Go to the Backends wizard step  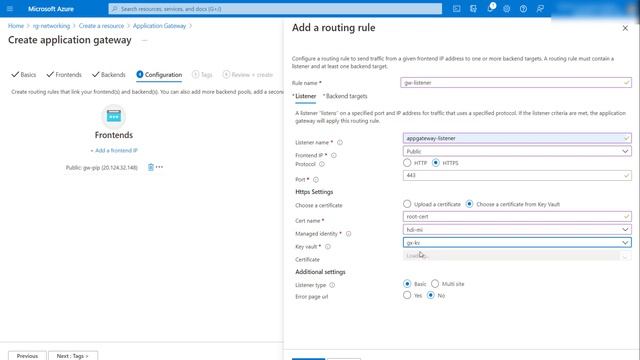point(109,75)
